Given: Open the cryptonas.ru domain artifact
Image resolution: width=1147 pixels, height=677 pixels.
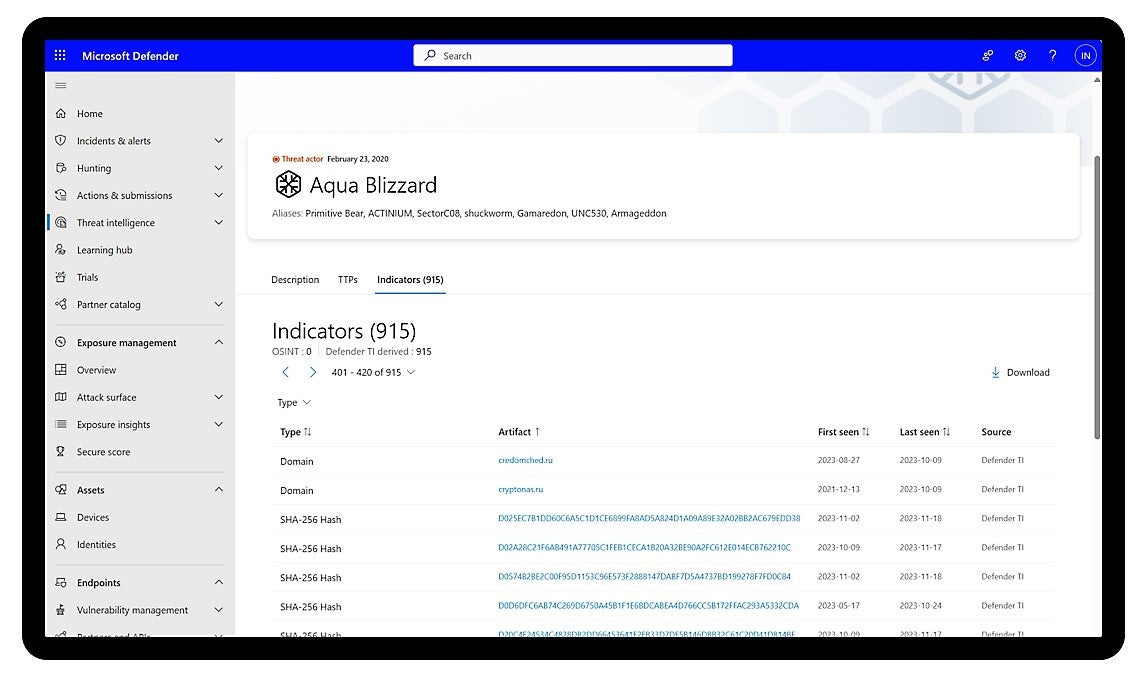Looking at the screenshot, I should [520, 490].
